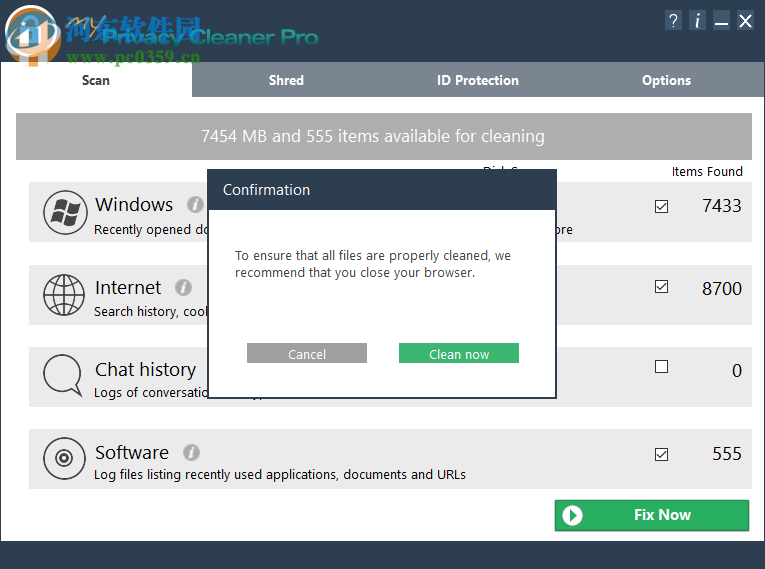
Task: Click the Software disc category icon
Action: pos(64,458)
